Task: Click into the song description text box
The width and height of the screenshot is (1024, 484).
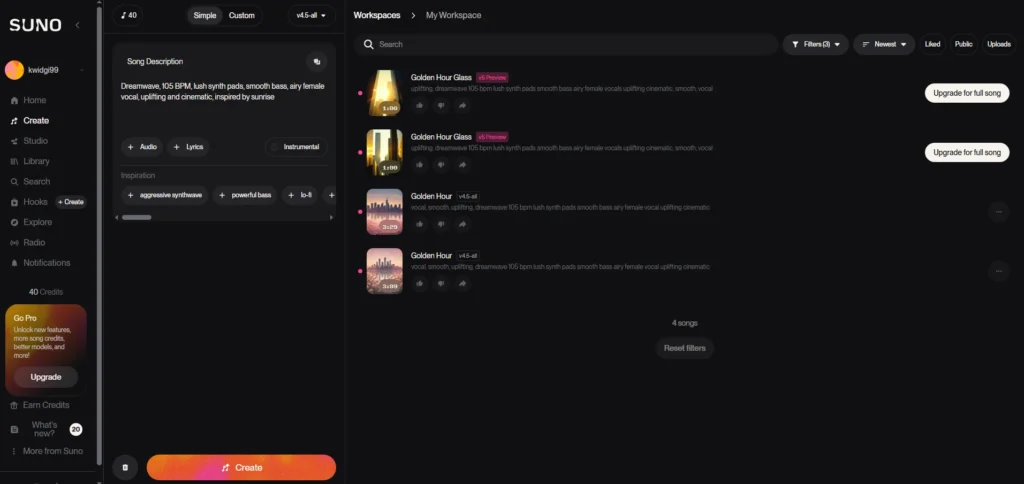Action: [224, 101]
